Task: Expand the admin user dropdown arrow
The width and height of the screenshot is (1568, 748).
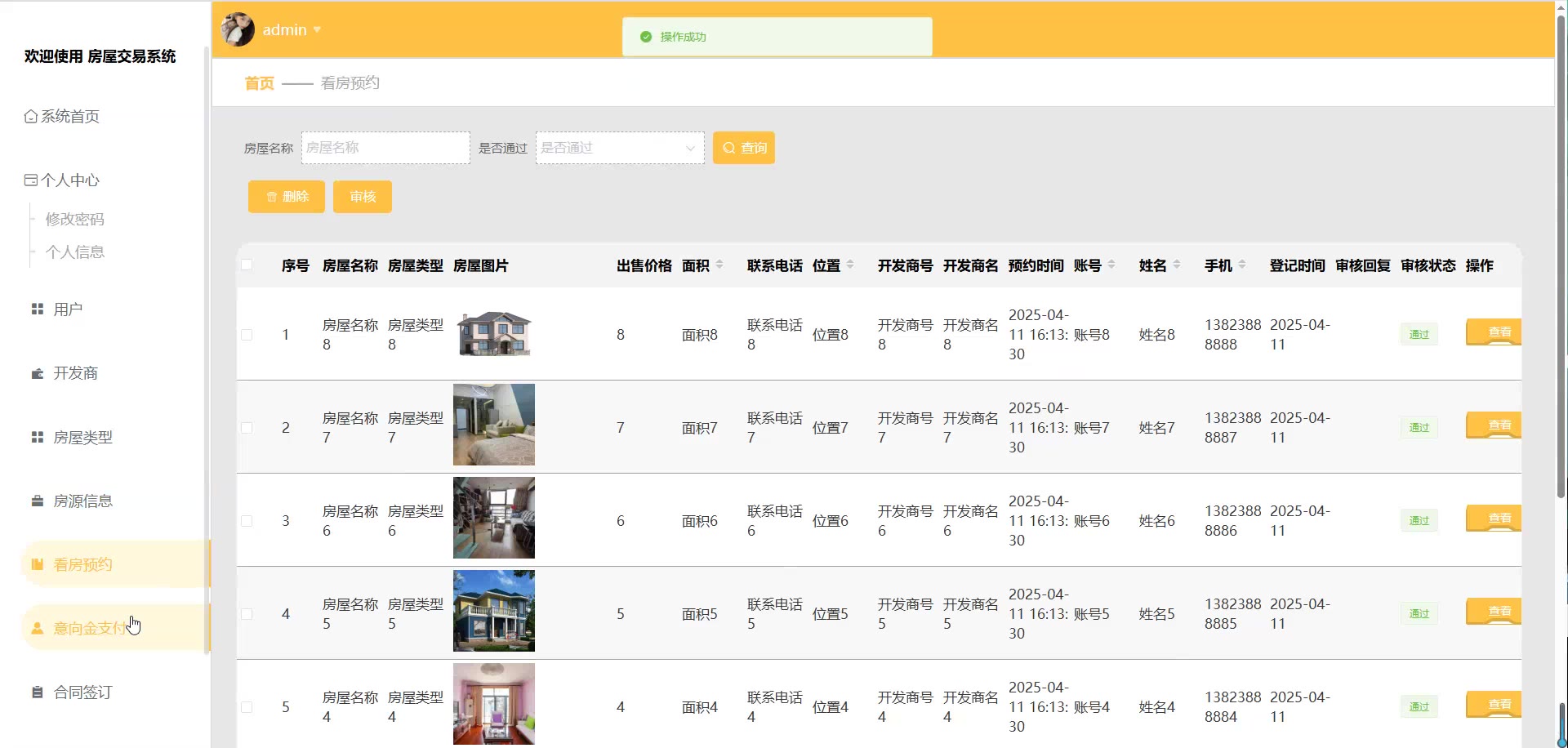Action: [x=317, y=30]
